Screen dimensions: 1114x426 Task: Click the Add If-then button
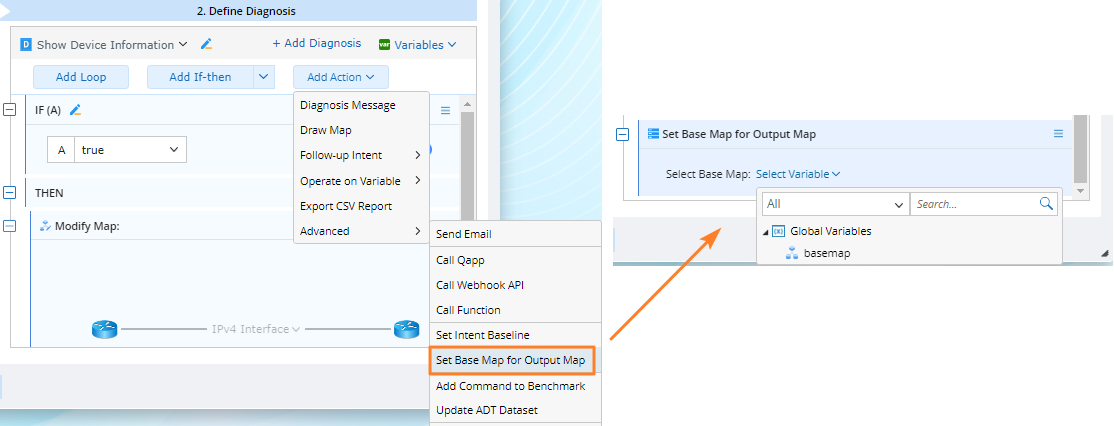(200, 77)
